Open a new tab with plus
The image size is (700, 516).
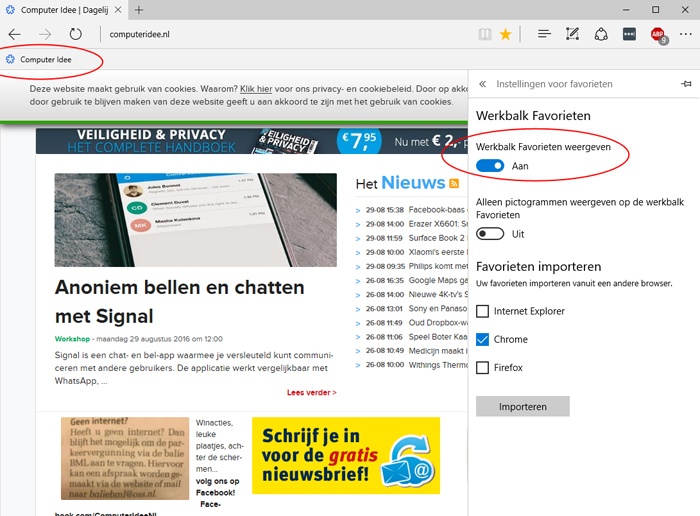pos(139,10)
